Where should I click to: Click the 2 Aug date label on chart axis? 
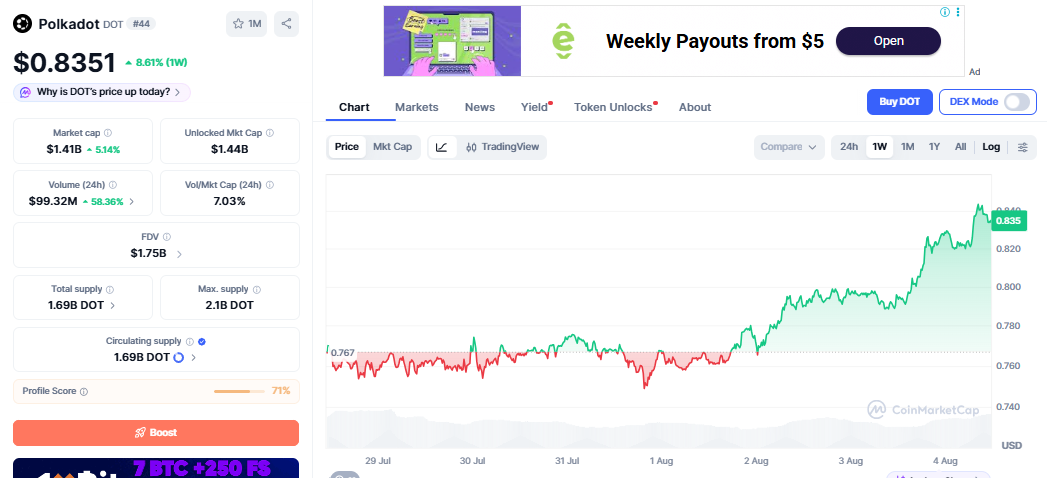click(x=756, y=461)
